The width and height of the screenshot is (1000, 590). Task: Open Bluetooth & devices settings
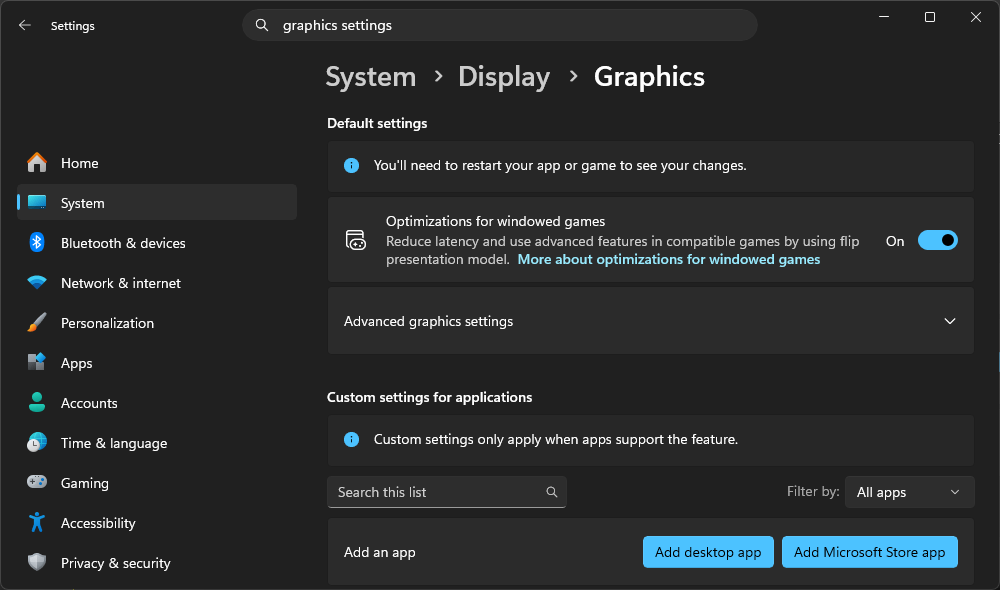coord(123,243)
